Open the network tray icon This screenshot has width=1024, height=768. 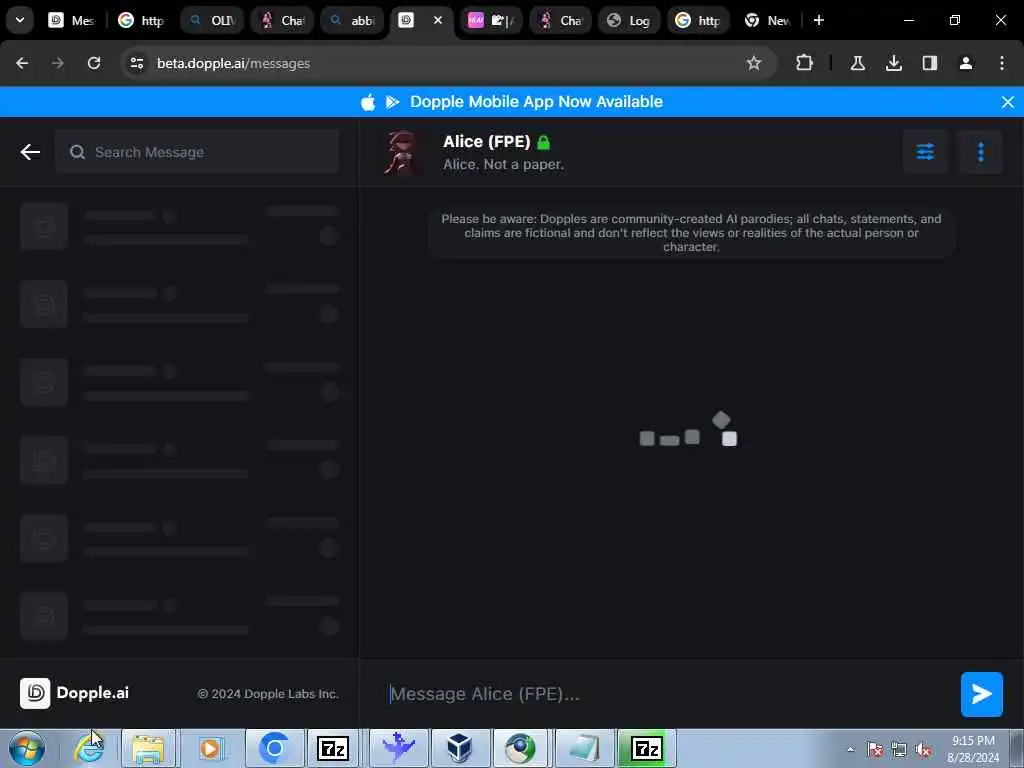point(899,750)
